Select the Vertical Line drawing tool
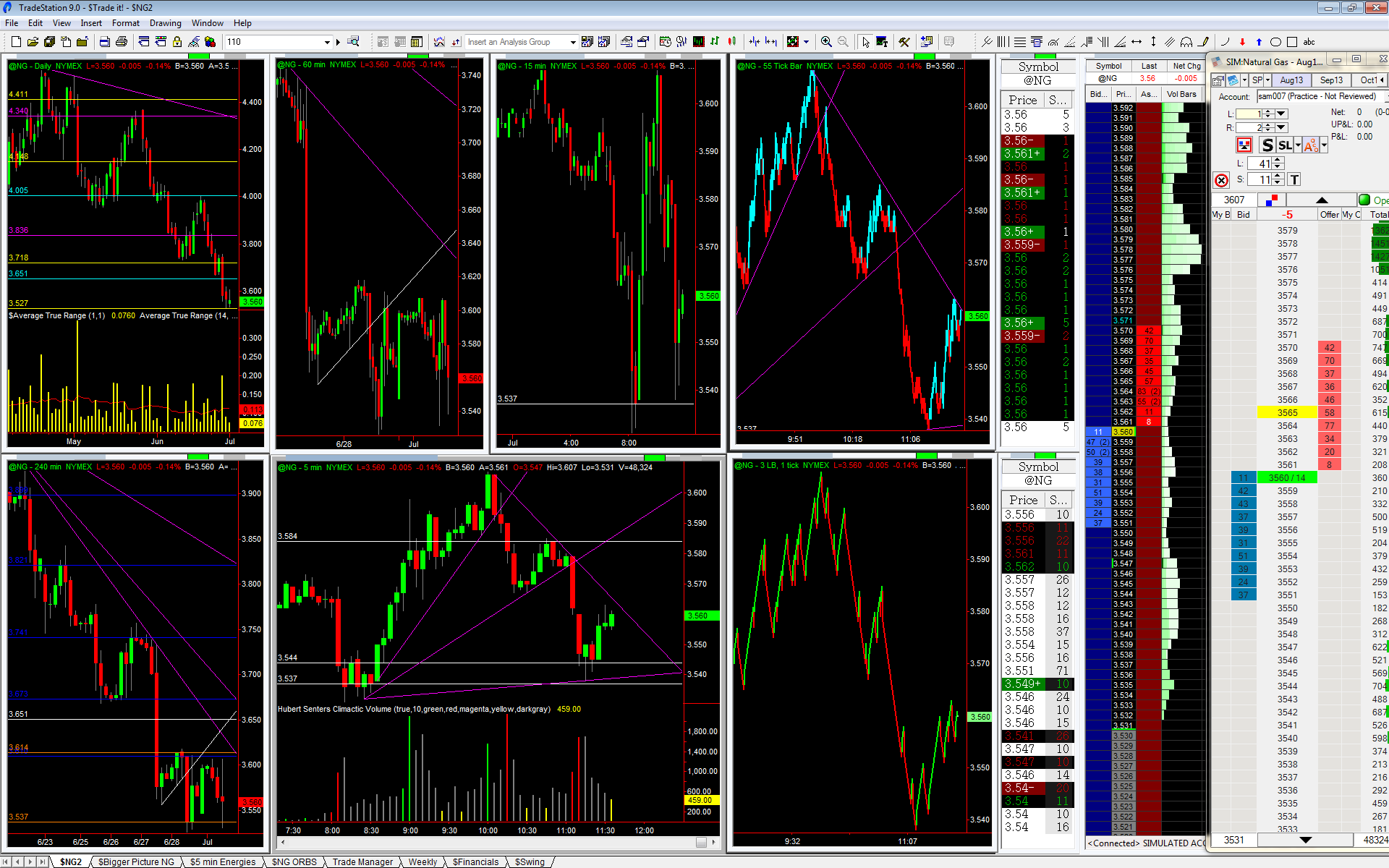Screen dimensions: 1389x868 [1003, 42]
